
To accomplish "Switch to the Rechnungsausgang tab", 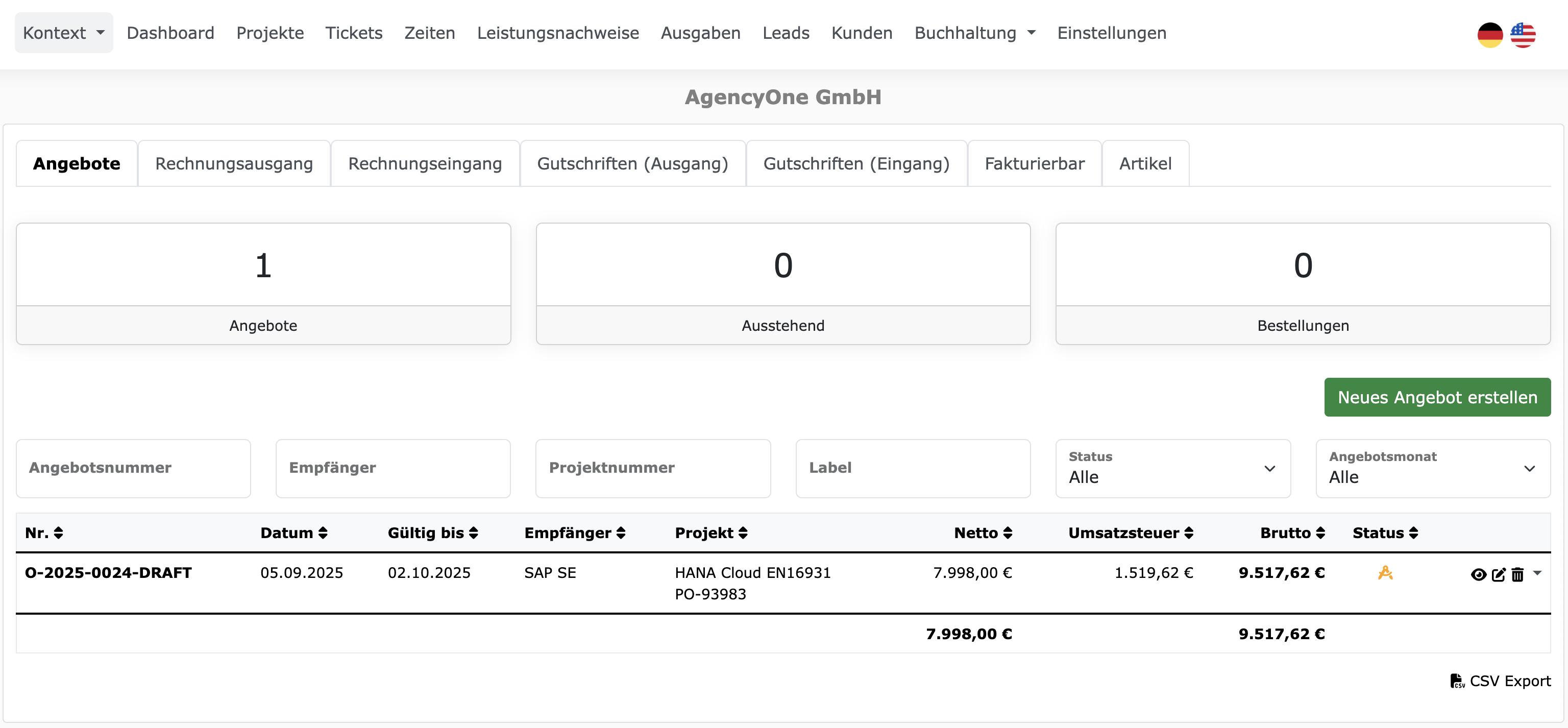I will [234, 163].
